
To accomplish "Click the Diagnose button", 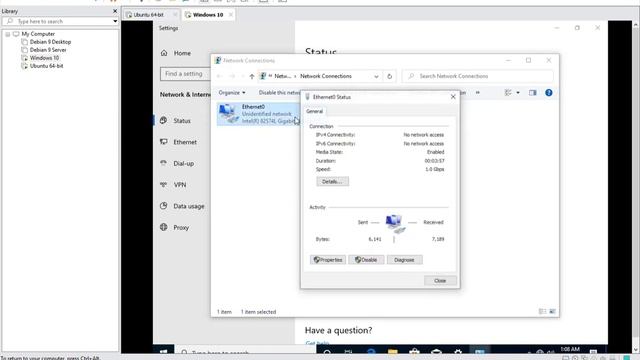I will coord(404,260).
